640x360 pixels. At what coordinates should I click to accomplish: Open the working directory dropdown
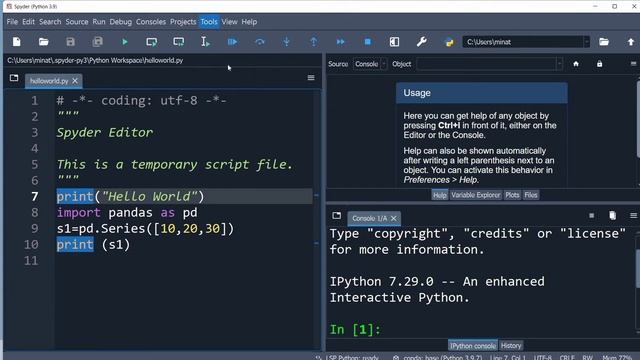pyautogui.click(x=587, y=42)
